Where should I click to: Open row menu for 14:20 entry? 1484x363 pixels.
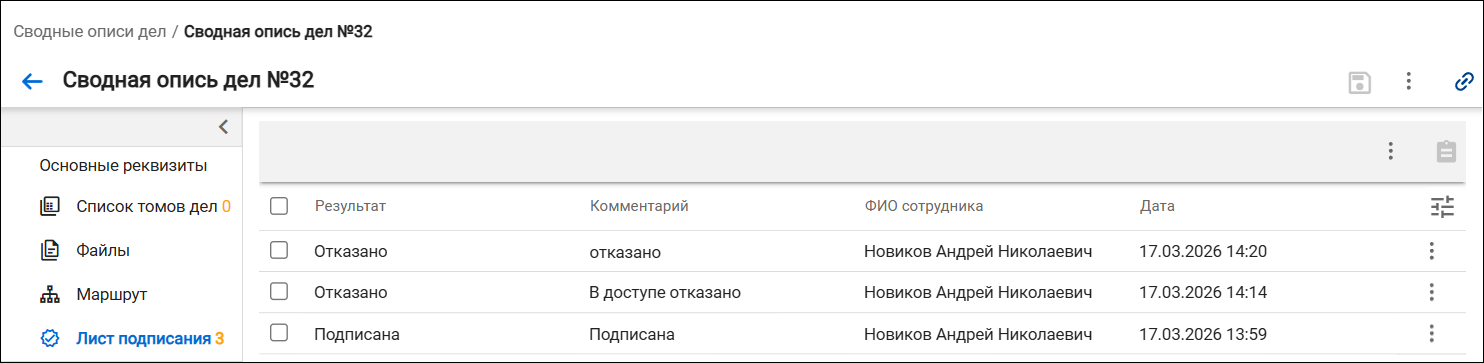(x=1431, y=251)
